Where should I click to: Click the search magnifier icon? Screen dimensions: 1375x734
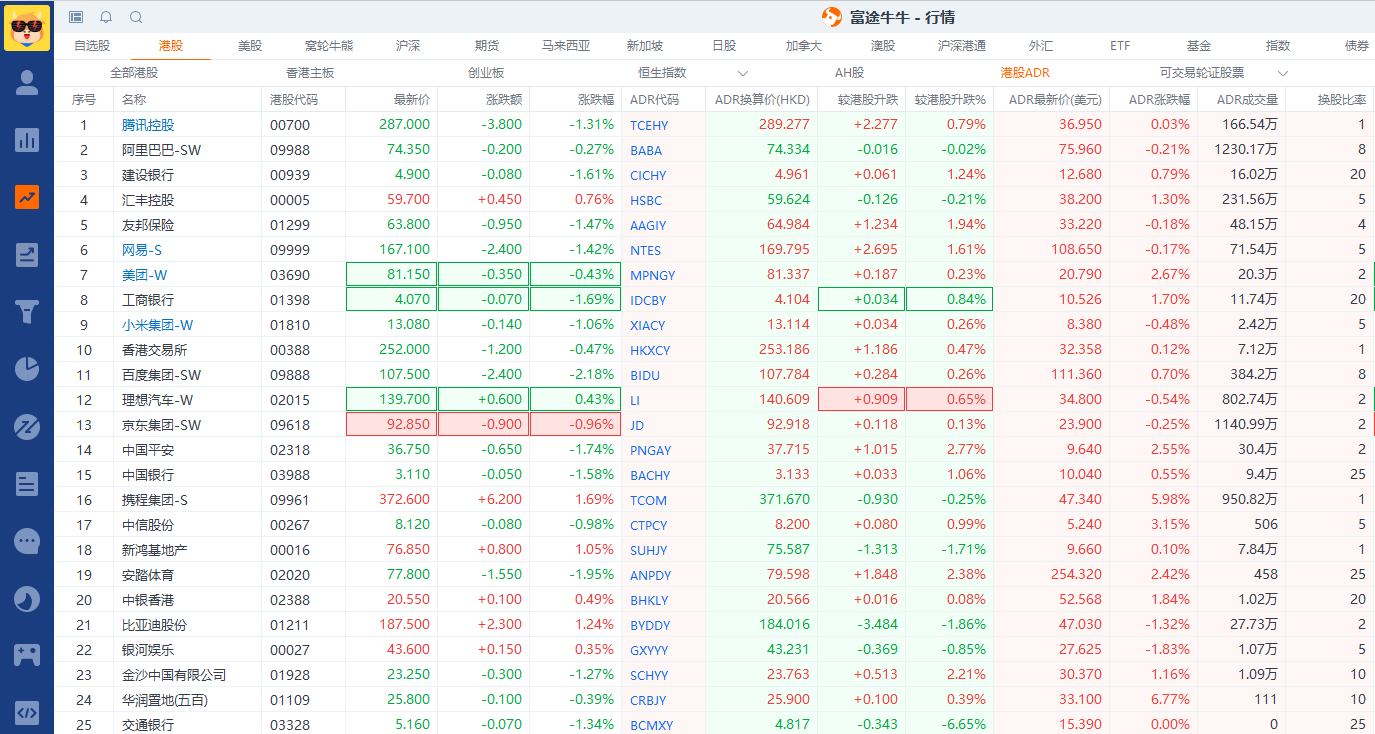136,17
